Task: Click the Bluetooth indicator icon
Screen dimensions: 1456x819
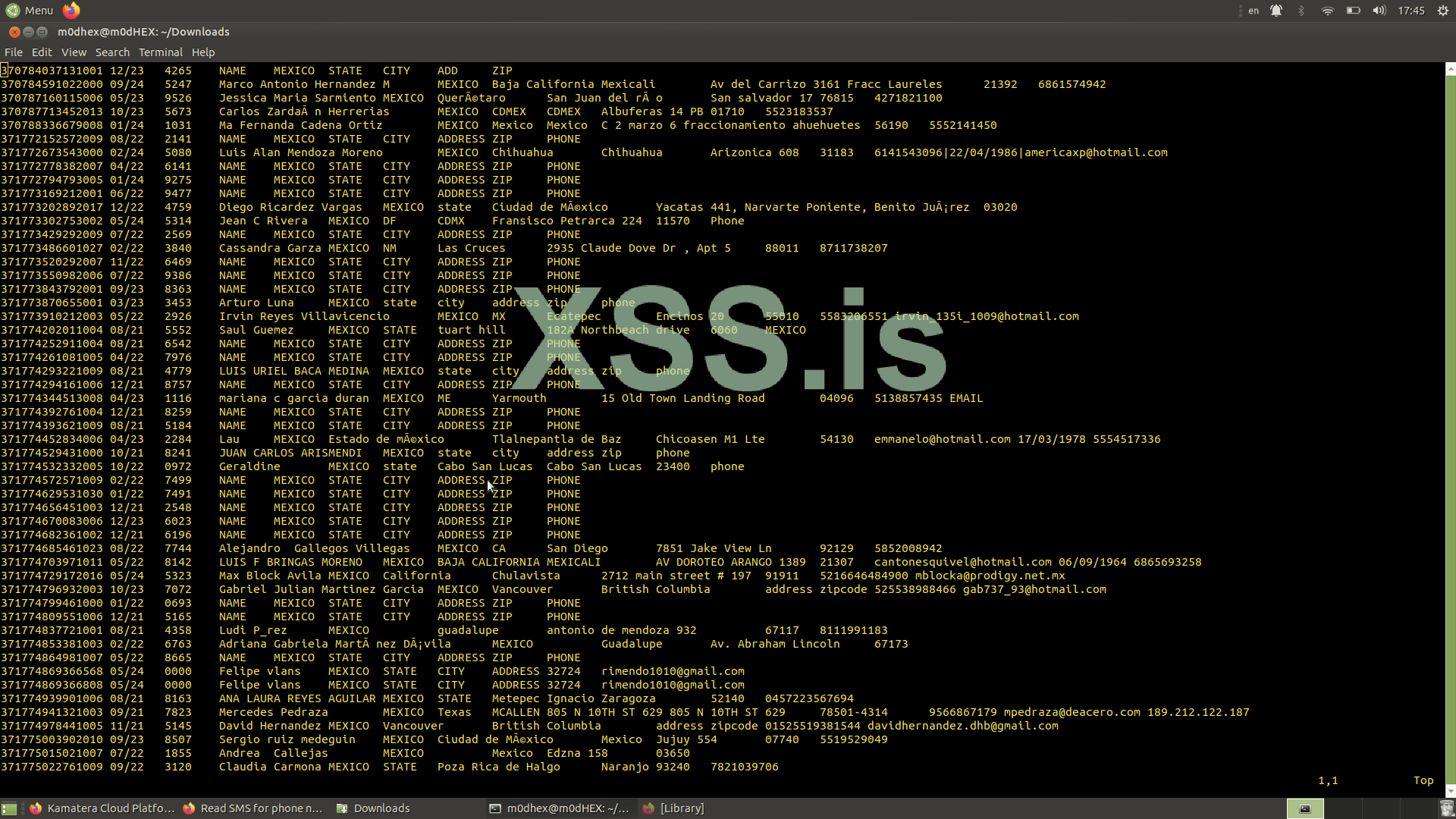Action: (1301, 11)
